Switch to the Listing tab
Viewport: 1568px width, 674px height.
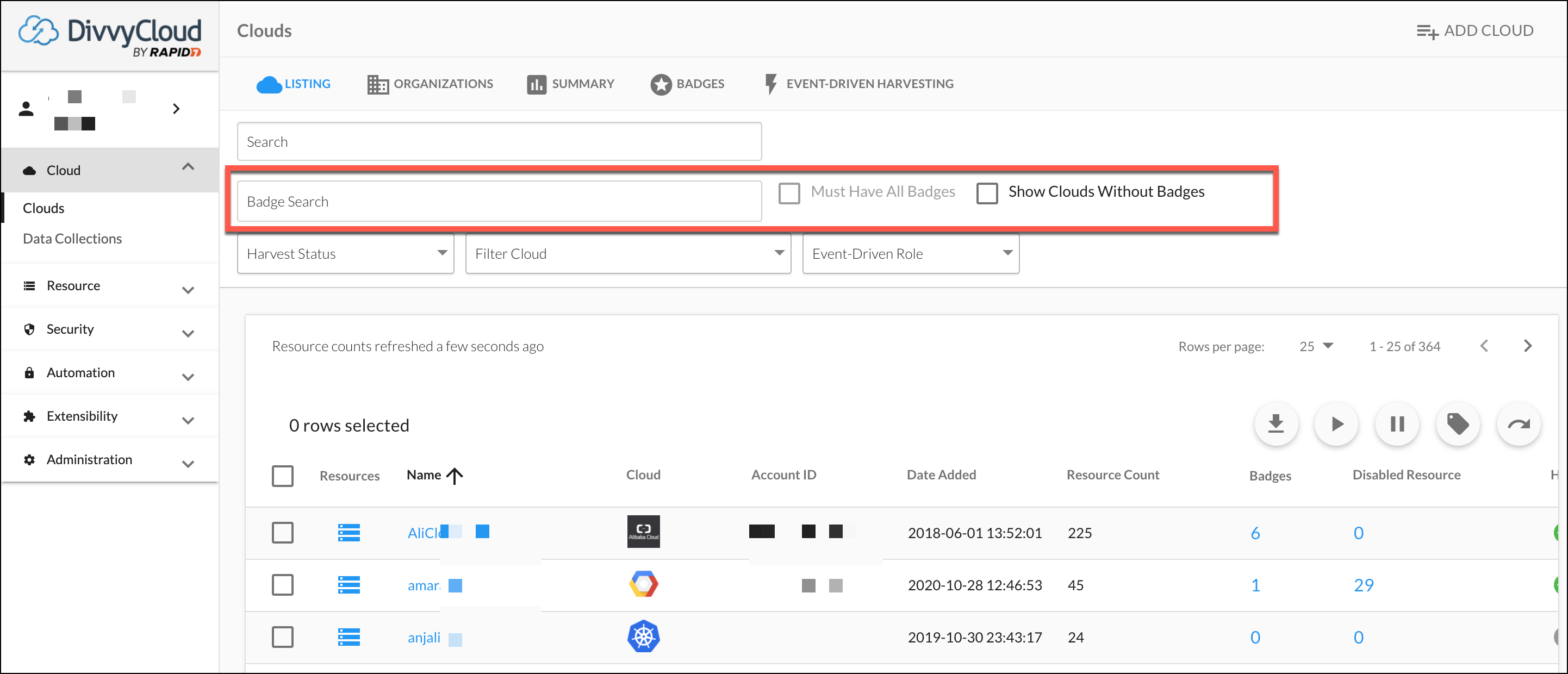pos(294,84)
